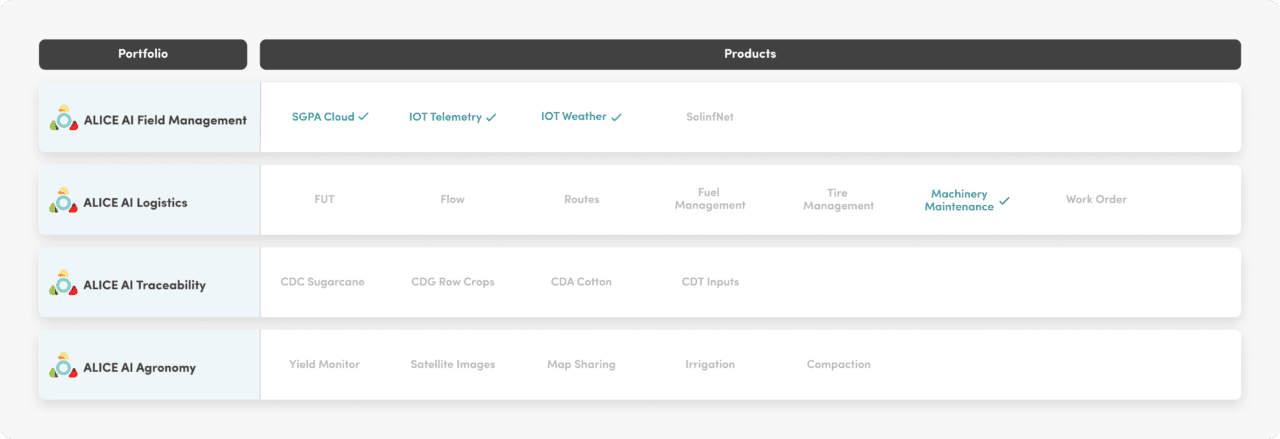Open CDC Sugarcane under Traceability
This screenshot has height=439, width=1280.
tap(323, 282)
